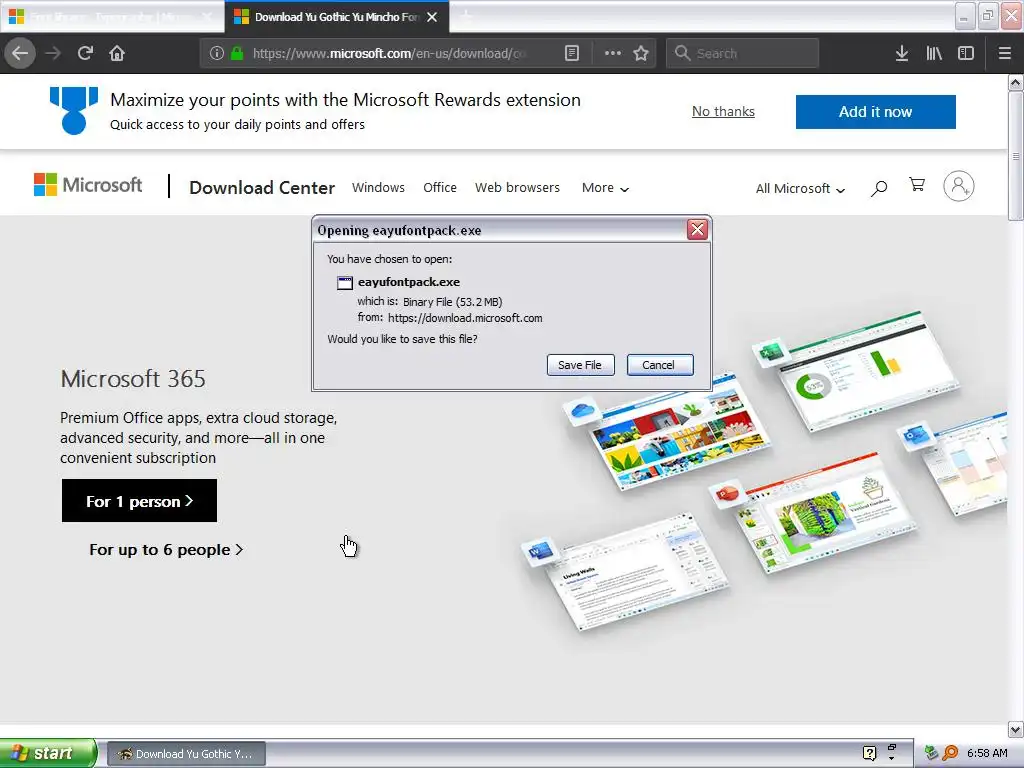Screen dimensions: 1024x768
Task: Open the Firefox hamburger menu
Action: (1004, 53)
